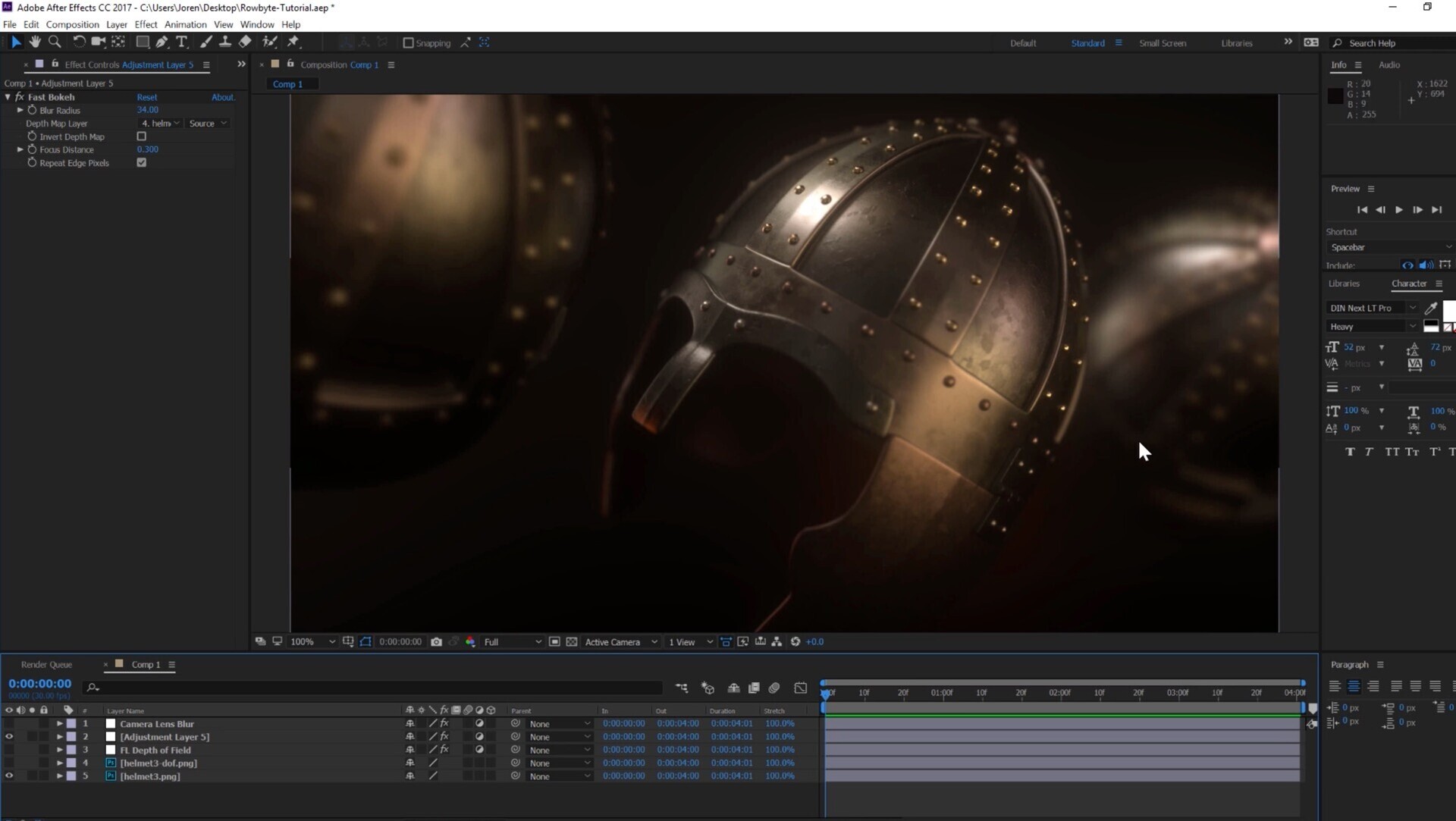
Task: Expand the Blur Radius property triangle
Action: (20, 111)
